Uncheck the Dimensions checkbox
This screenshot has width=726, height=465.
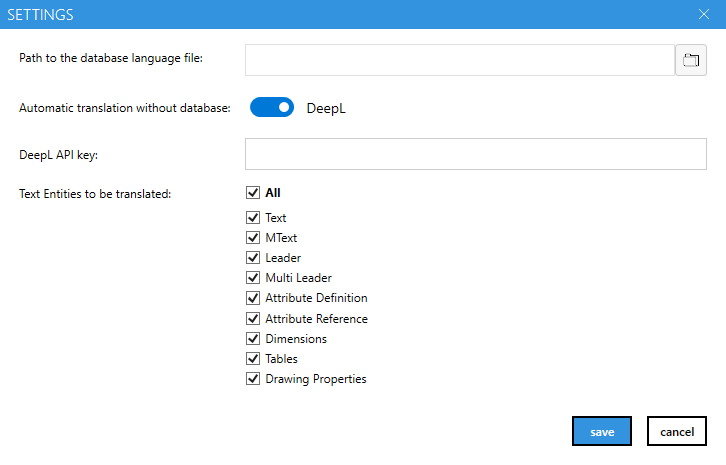[253, 339]
